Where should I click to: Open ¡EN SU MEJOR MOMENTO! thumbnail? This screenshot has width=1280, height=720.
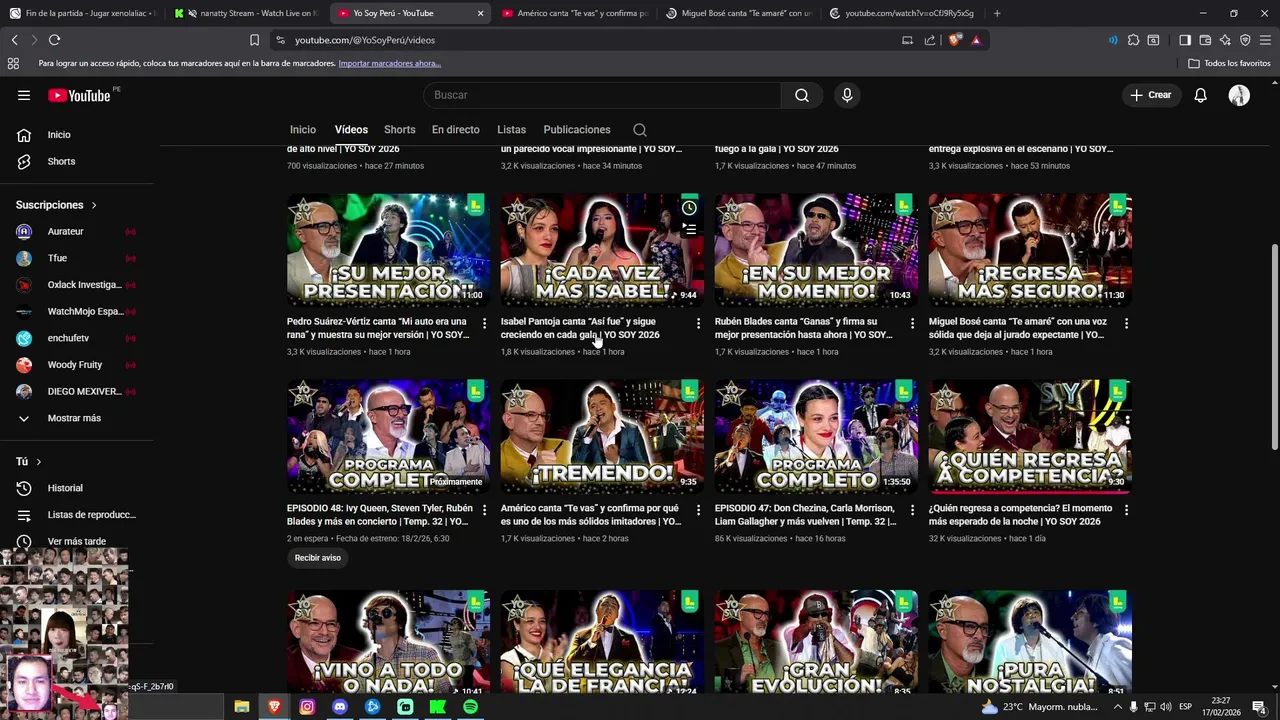point(816,250)
